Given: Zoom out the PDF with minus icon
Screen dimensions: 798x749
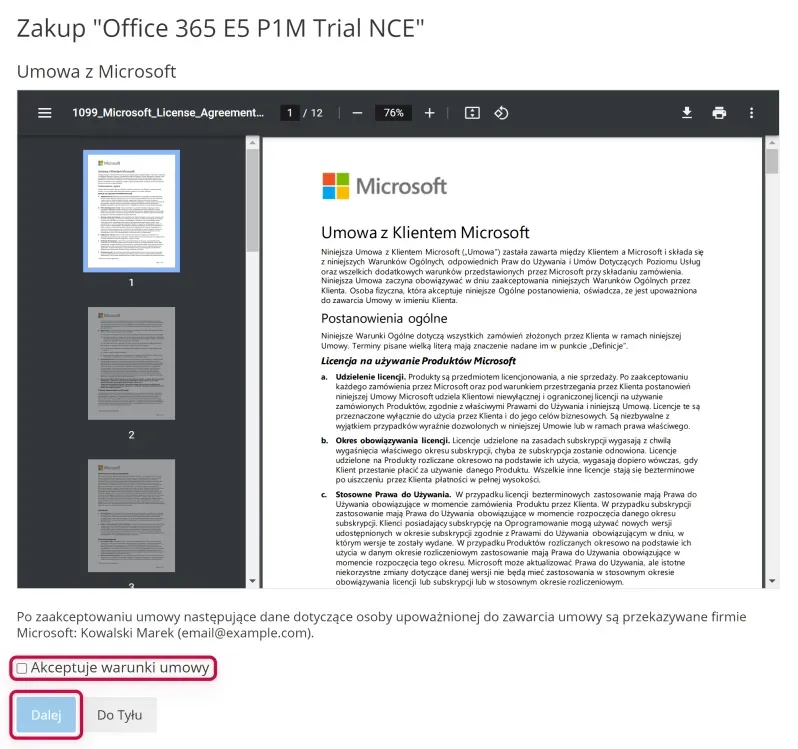Looking at the screenshot, I should [357, 113].
